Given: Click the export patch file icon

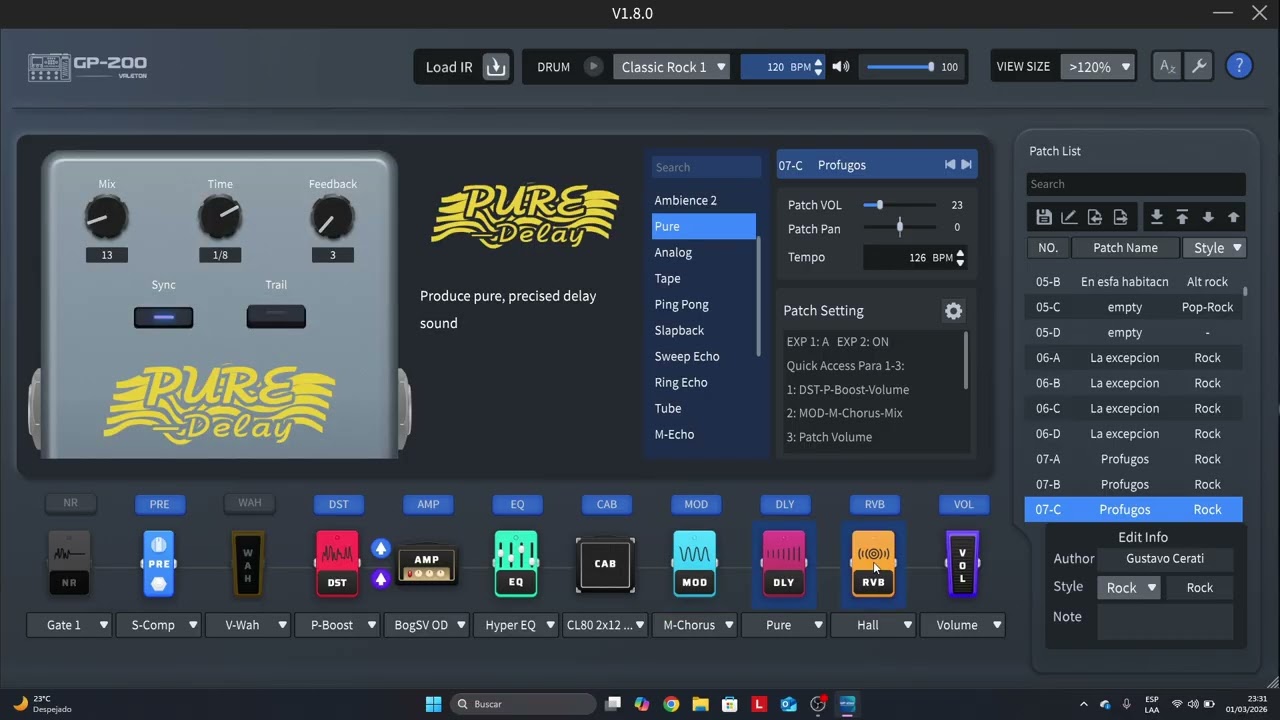Looking at the screenshot, I should [1121, 217].
